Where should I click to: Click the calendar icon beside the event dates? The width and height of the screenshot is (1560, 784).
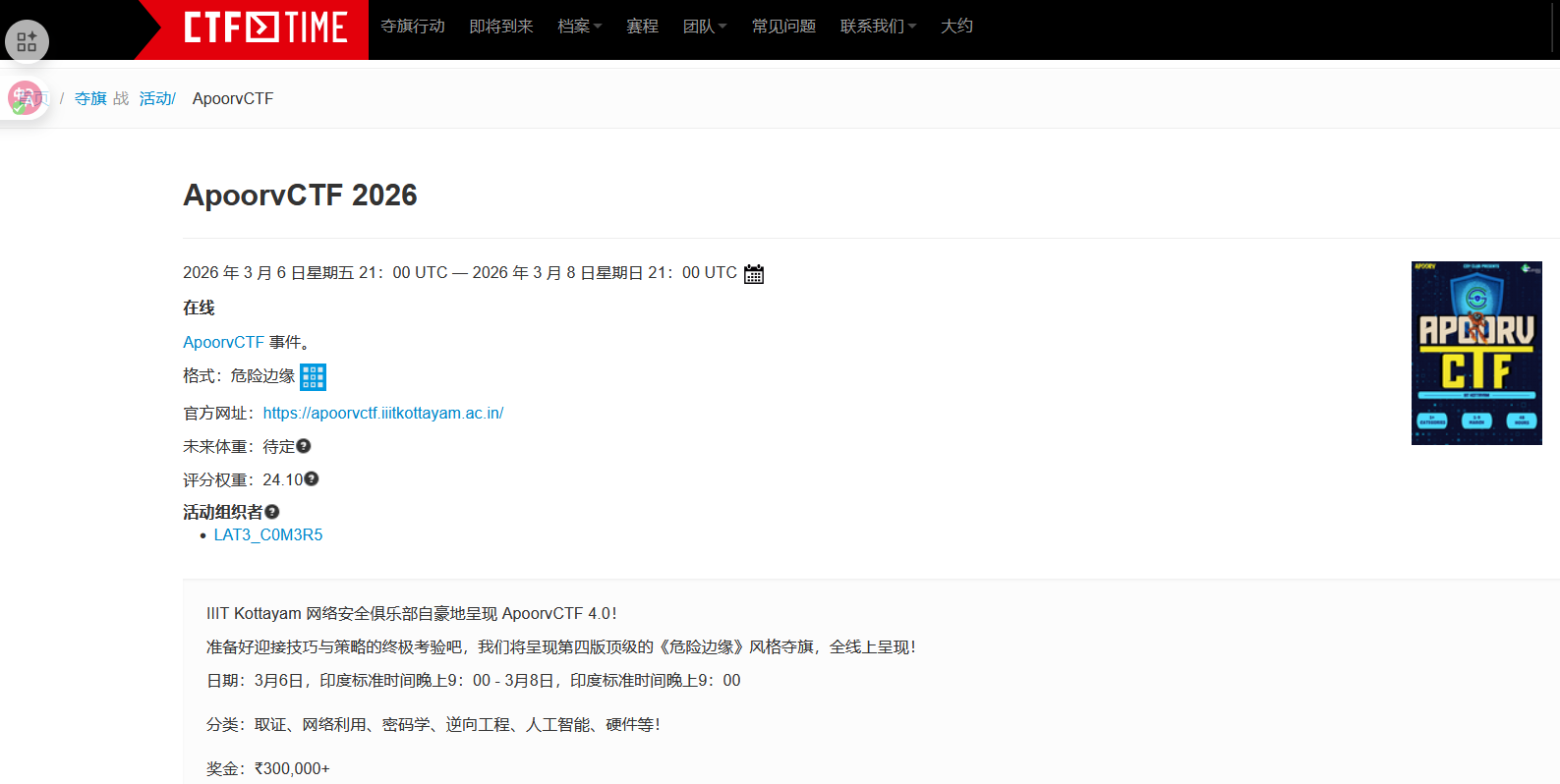754,274
